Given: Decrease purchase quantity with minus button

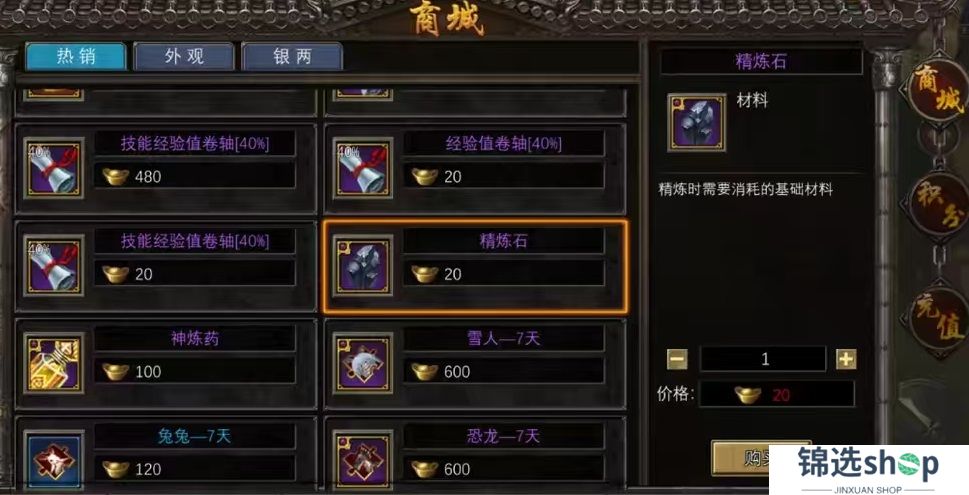Looking at the screenshot, I should (x=677, y=359).
